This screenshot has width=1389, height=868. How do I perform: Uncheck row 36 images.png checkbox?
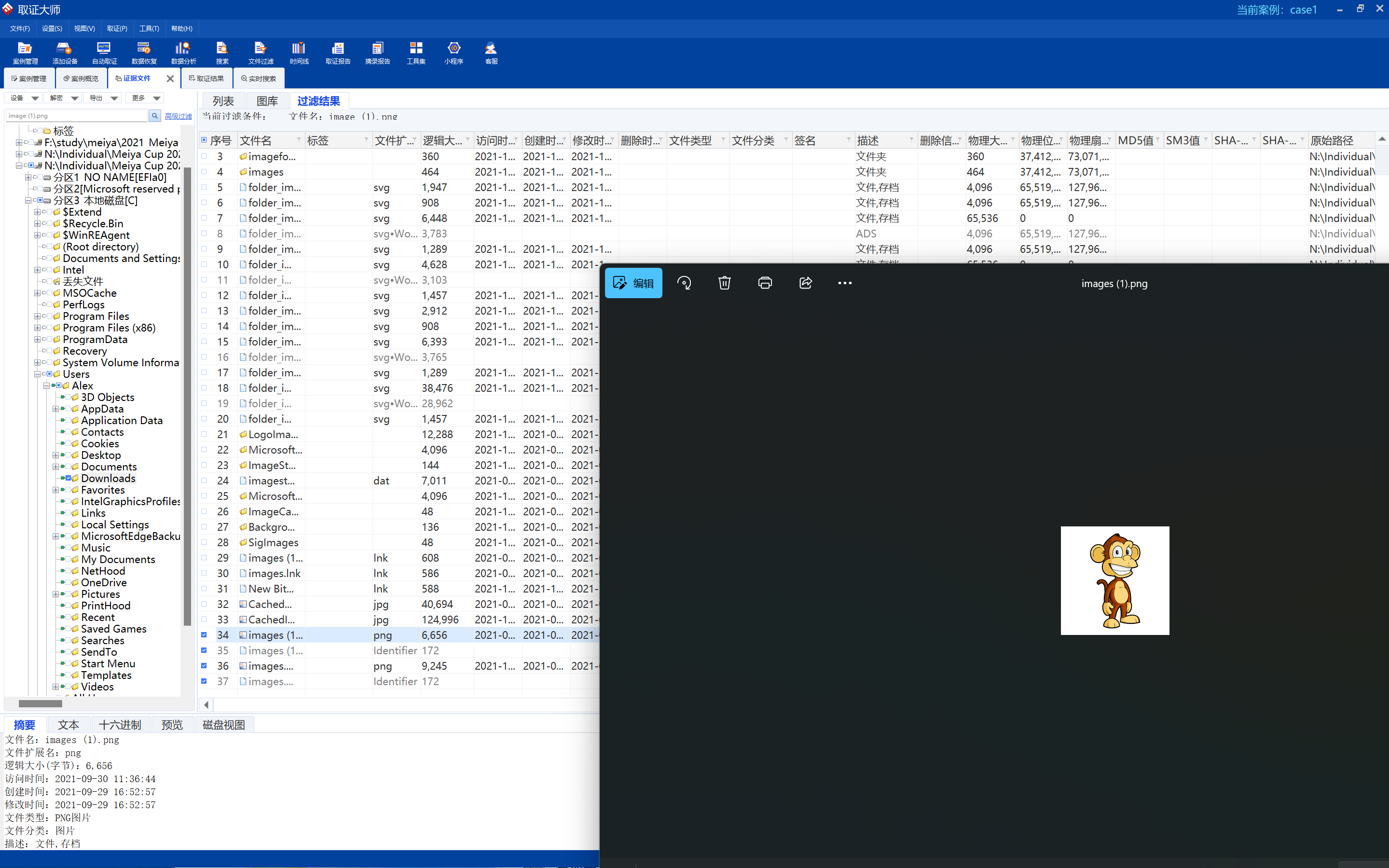click(x=204, y=666)
